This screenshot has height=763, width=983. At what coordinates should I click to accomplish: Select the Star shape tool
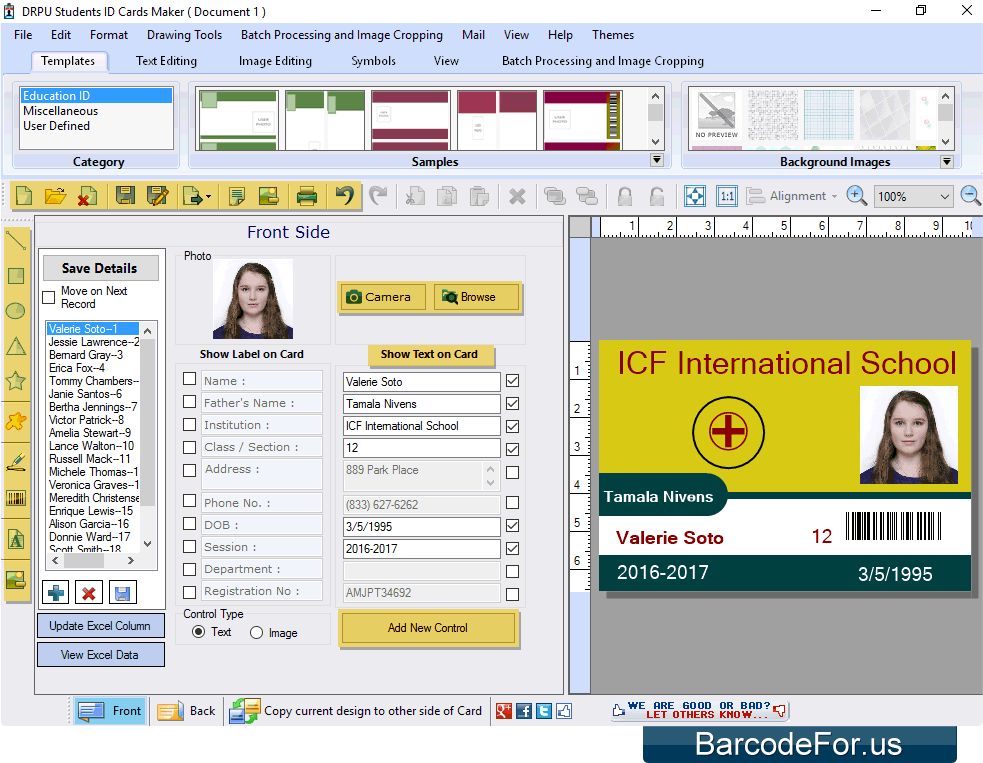[16, 381]
